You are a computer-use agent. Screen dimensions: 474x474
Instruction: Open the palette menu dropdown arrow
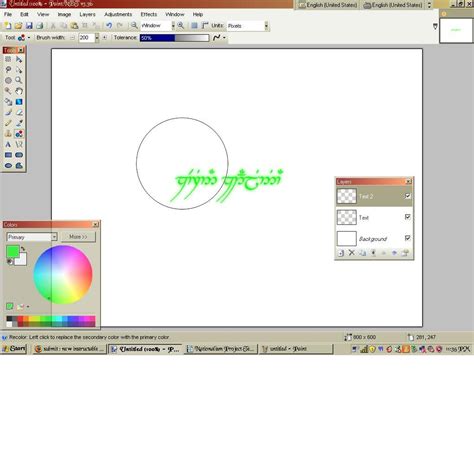pos(28,307)
